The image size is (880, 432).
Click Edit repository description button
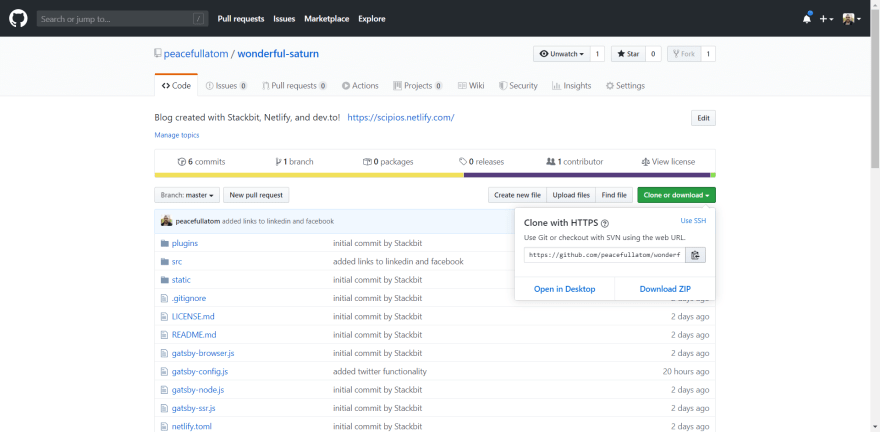pyautogui.click(x=703, y=118)
